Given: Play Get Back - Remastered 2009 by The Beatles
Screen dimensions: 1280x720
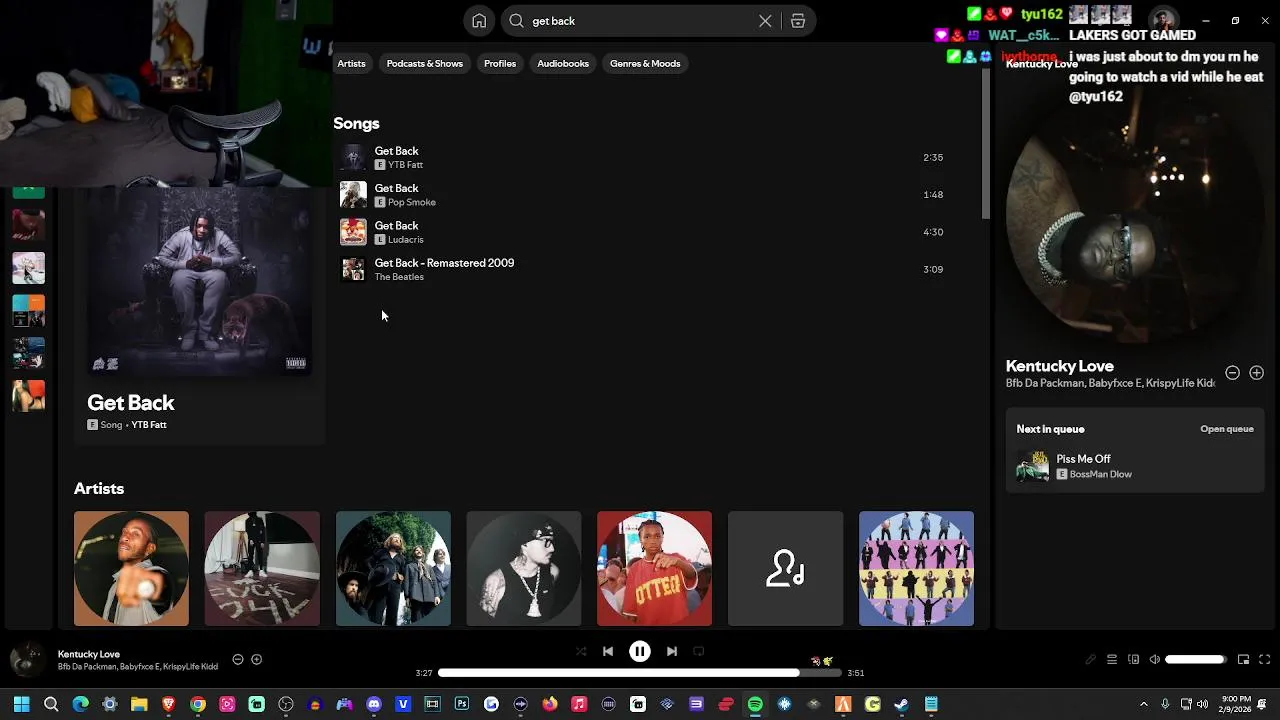Looking at the screenshot, I should [641, 269].
